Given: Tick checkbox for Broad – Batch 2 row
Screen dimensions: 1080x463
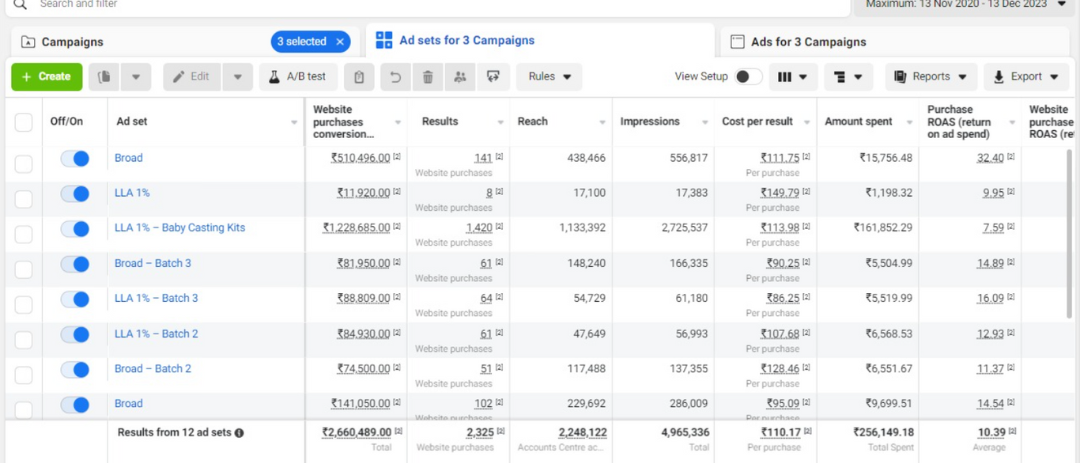Looking at the screenshot, I should (23, 375).
